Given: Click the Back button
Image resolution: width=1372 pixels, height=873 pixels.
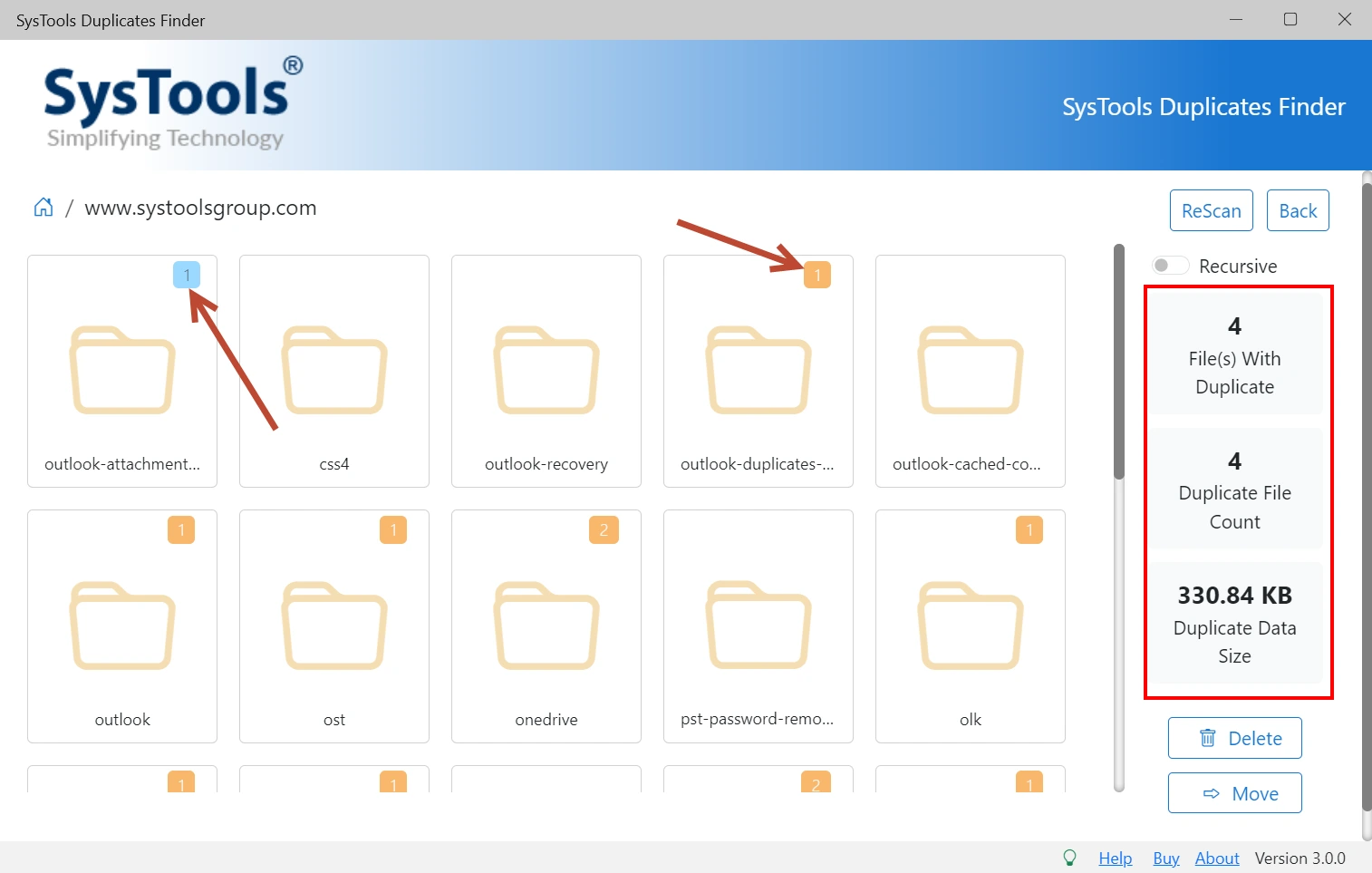Looking at the screenshot, I should 1298,210.
